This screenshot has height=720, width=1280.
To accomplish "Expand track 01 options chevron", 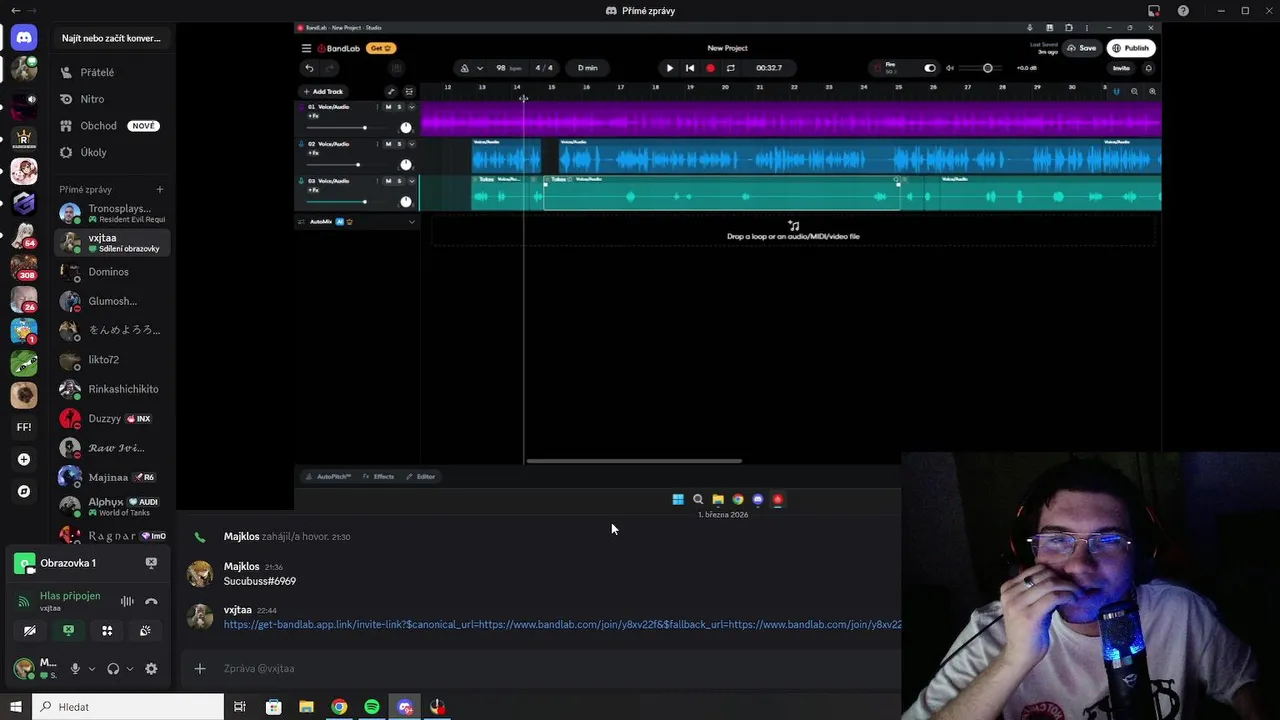I will pyautogui.click(x=411, y=107).
